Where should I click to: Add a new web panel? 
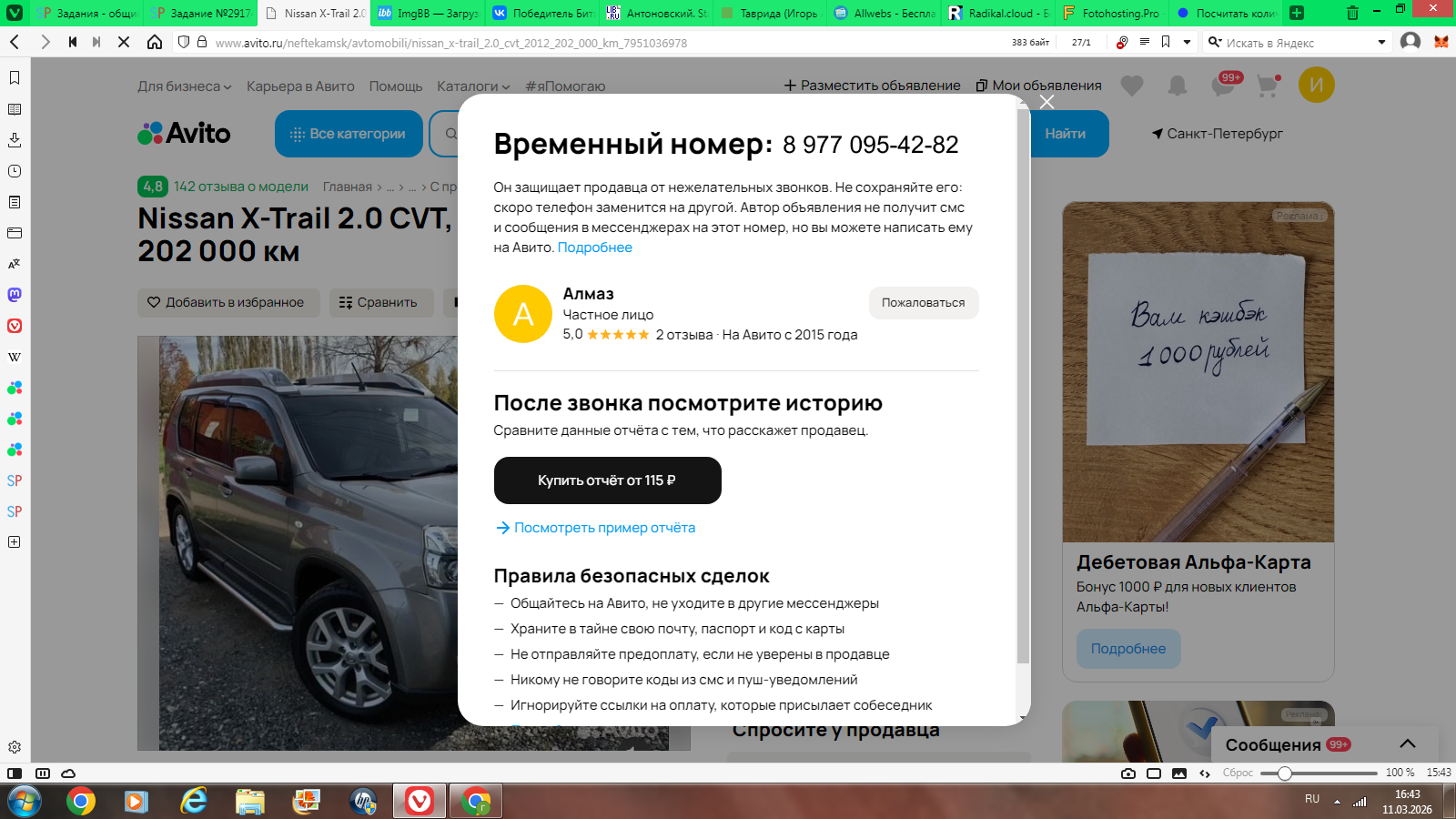coord(15,542)
